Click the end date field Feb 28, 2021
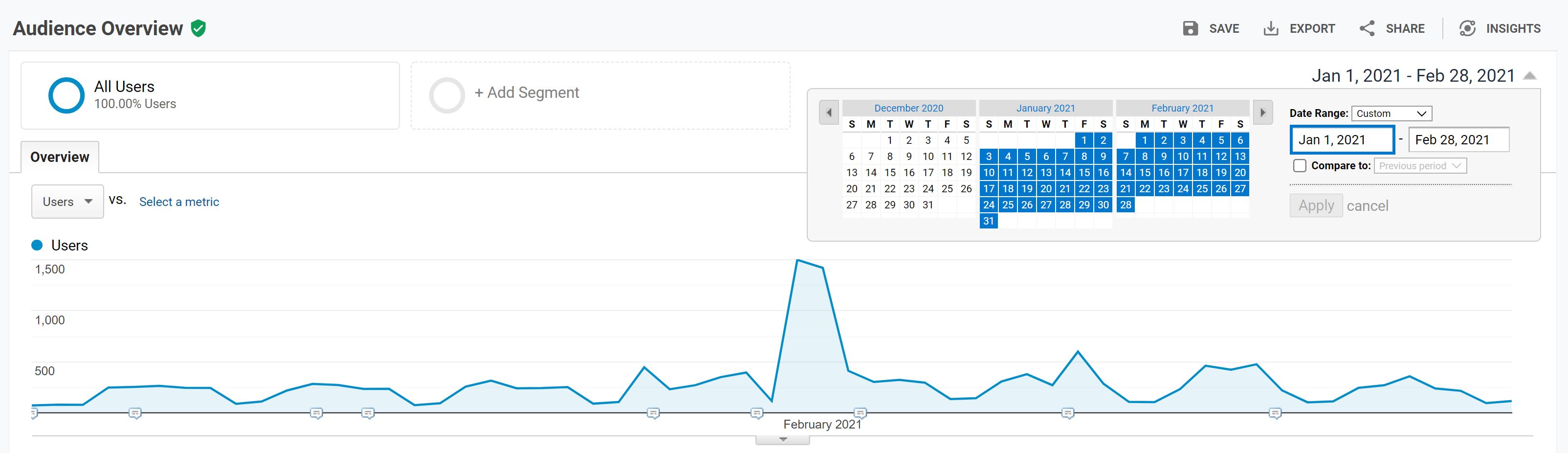 coord(1458,140)
